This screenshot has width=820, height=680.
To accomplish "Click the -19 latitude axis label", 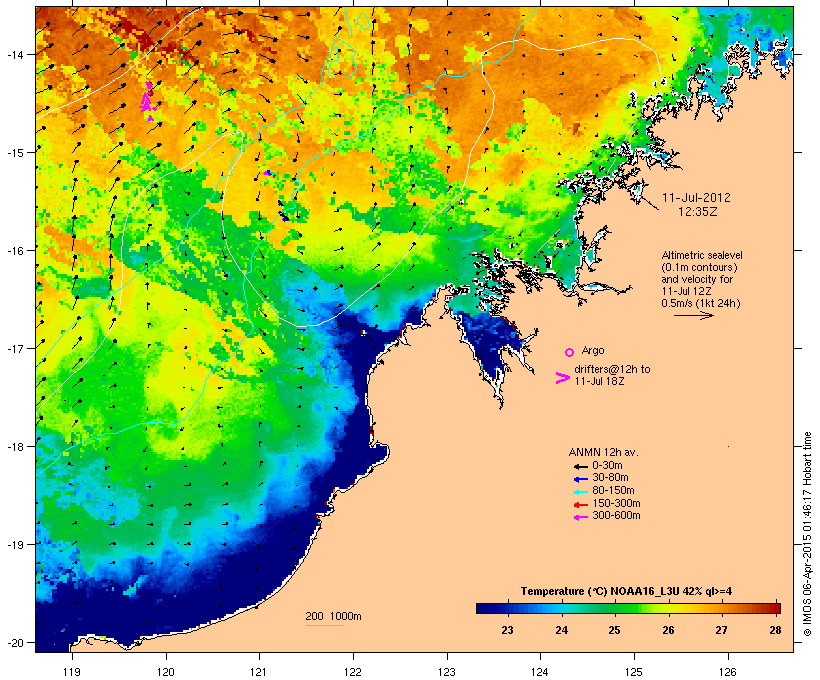I will (14, 545).
